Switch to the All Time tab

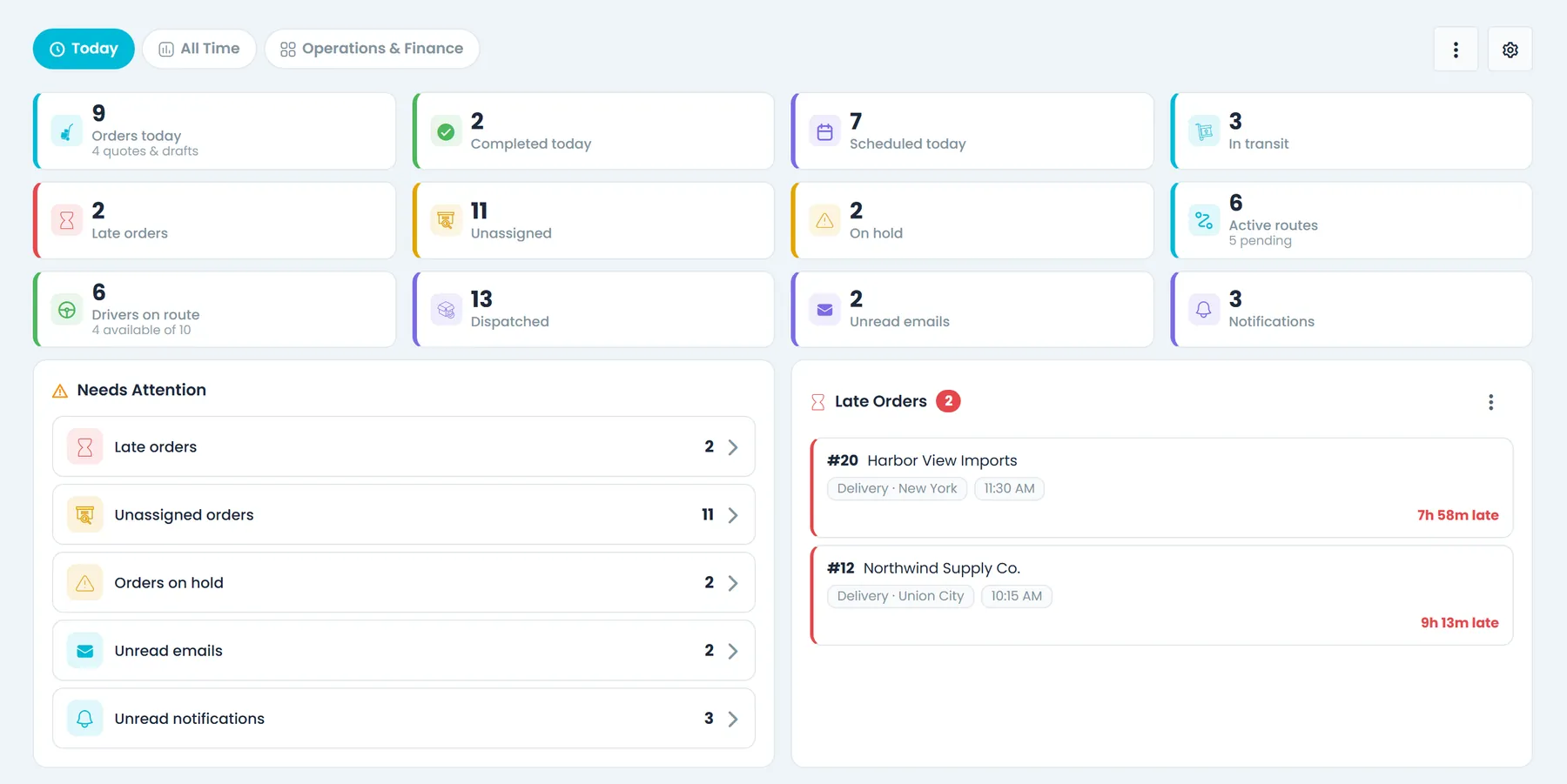tap(199, 49)
